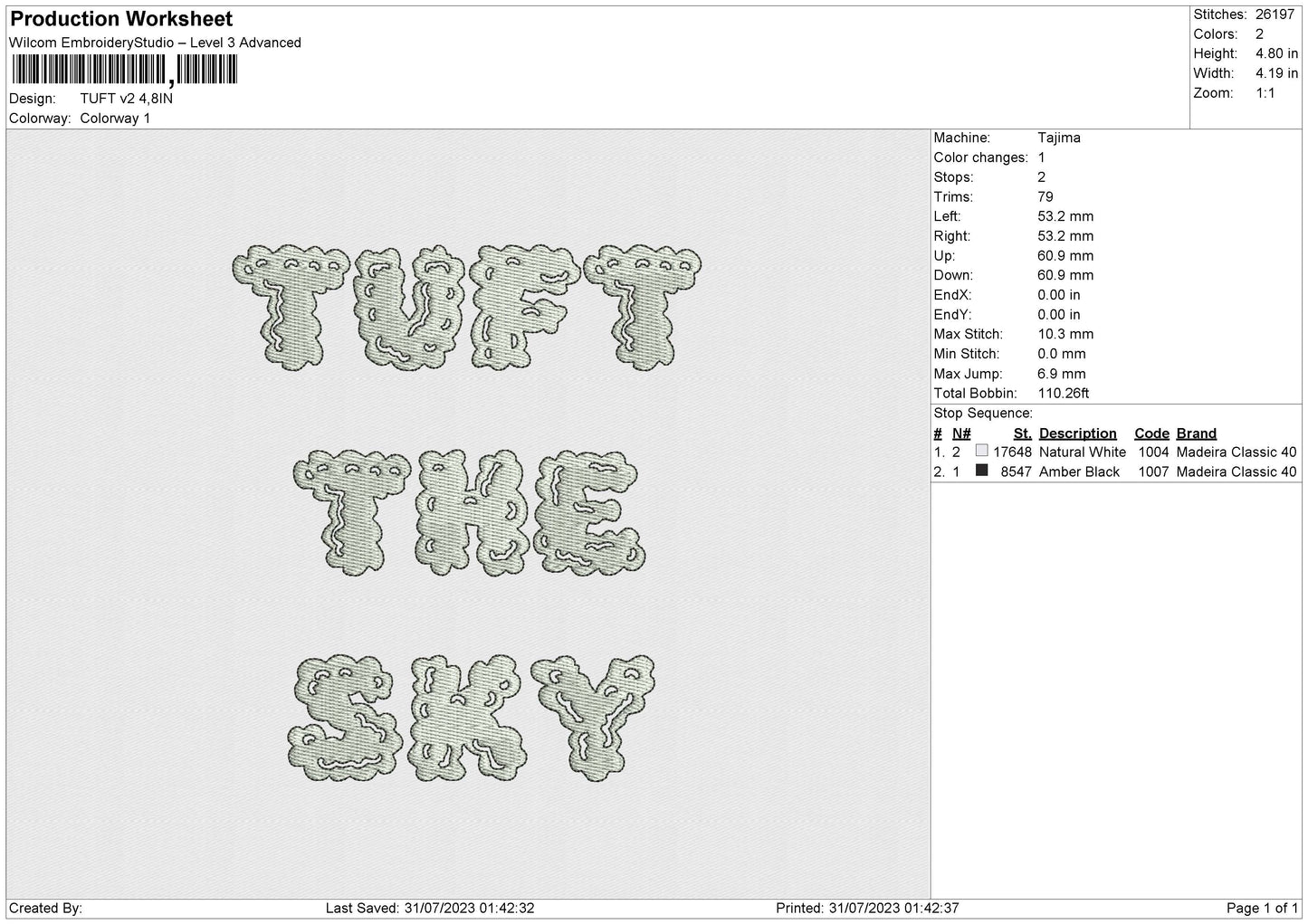Click the Width value 4.19 in

[1277, 73]
